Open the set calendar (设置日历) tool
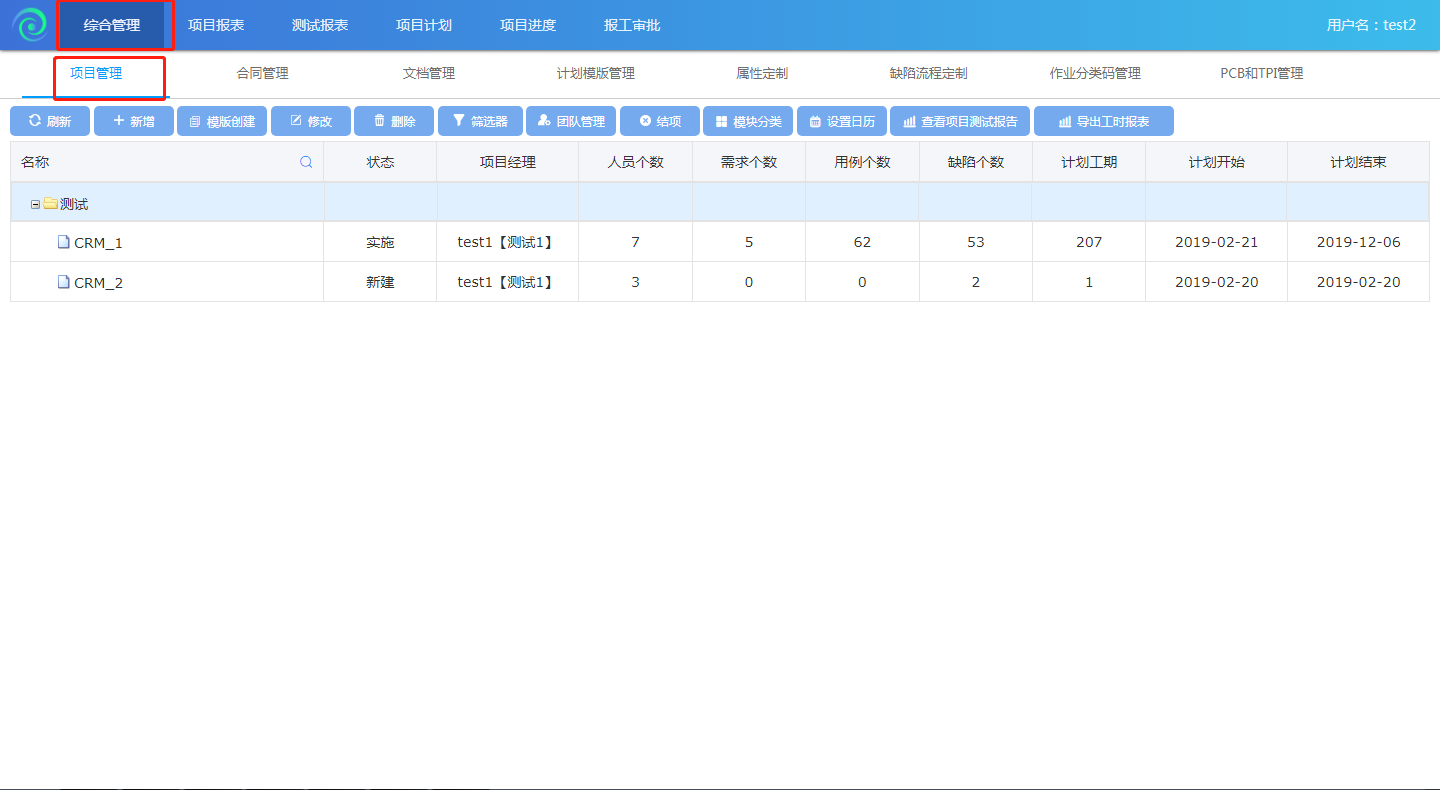1440x790 pixels. 841,121
